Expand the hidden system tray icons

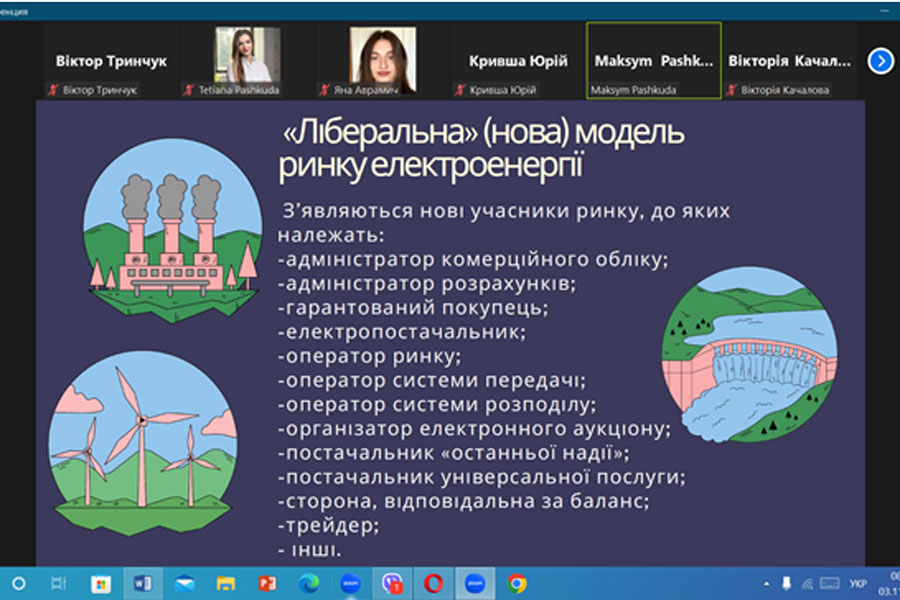(765, 583)
